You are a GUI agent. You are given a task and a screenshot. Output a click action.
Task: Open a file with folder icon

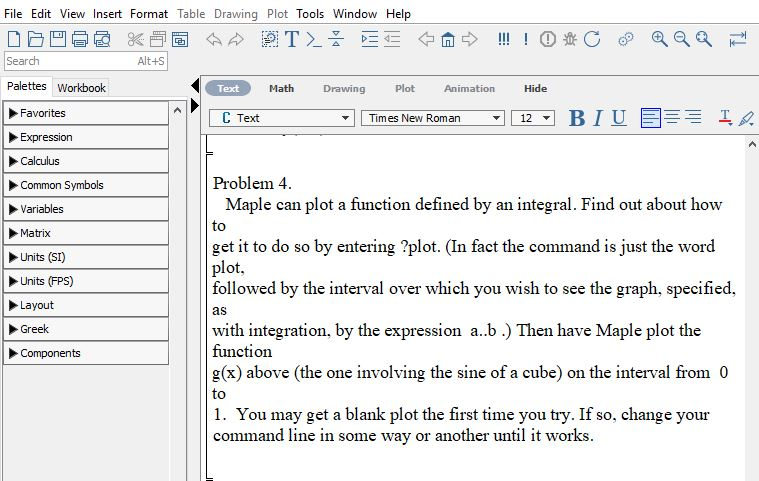tap(35, 39)
